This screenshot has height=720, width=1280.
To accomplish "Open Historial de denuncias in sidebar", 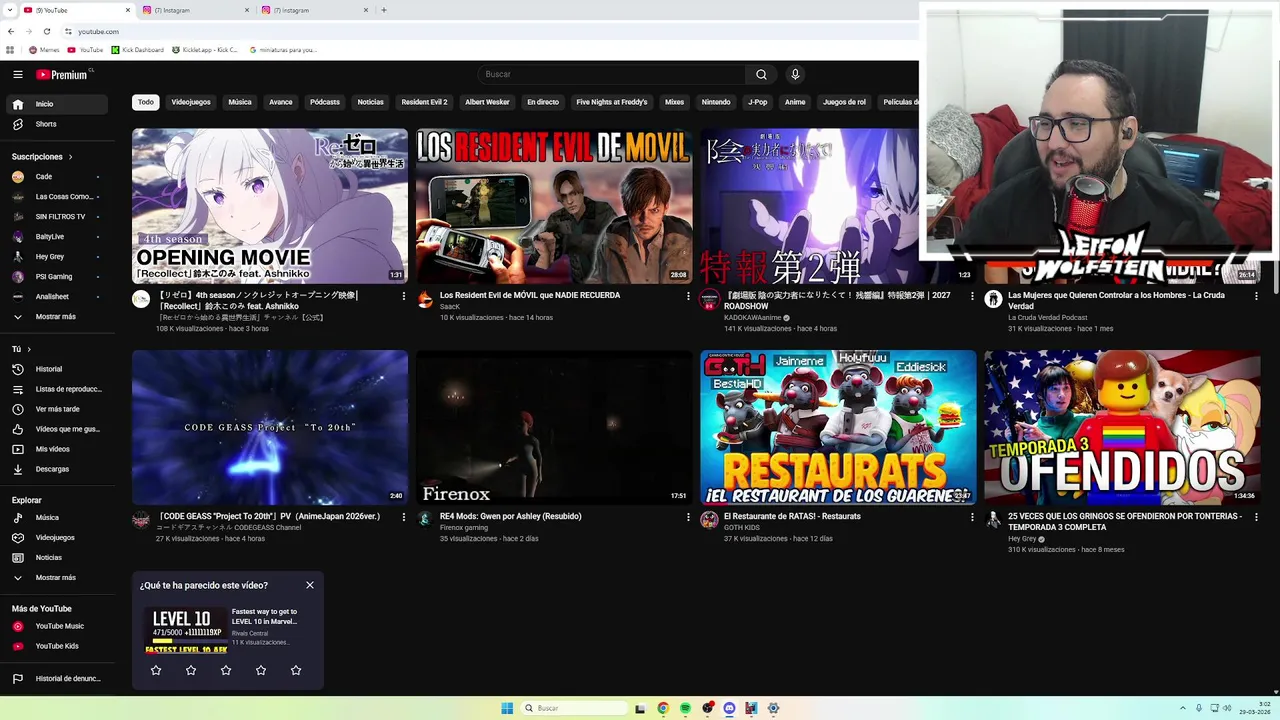I will (x=56, y=679).
